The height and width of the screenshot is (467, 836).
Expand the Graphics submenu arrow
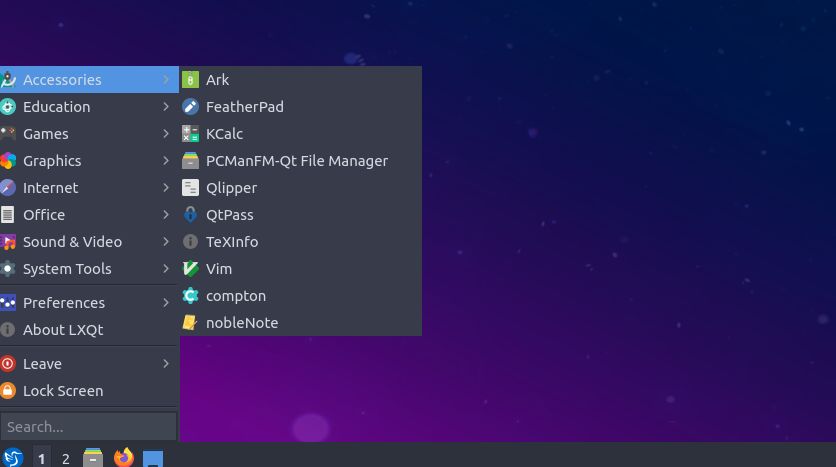coord(166,160)
